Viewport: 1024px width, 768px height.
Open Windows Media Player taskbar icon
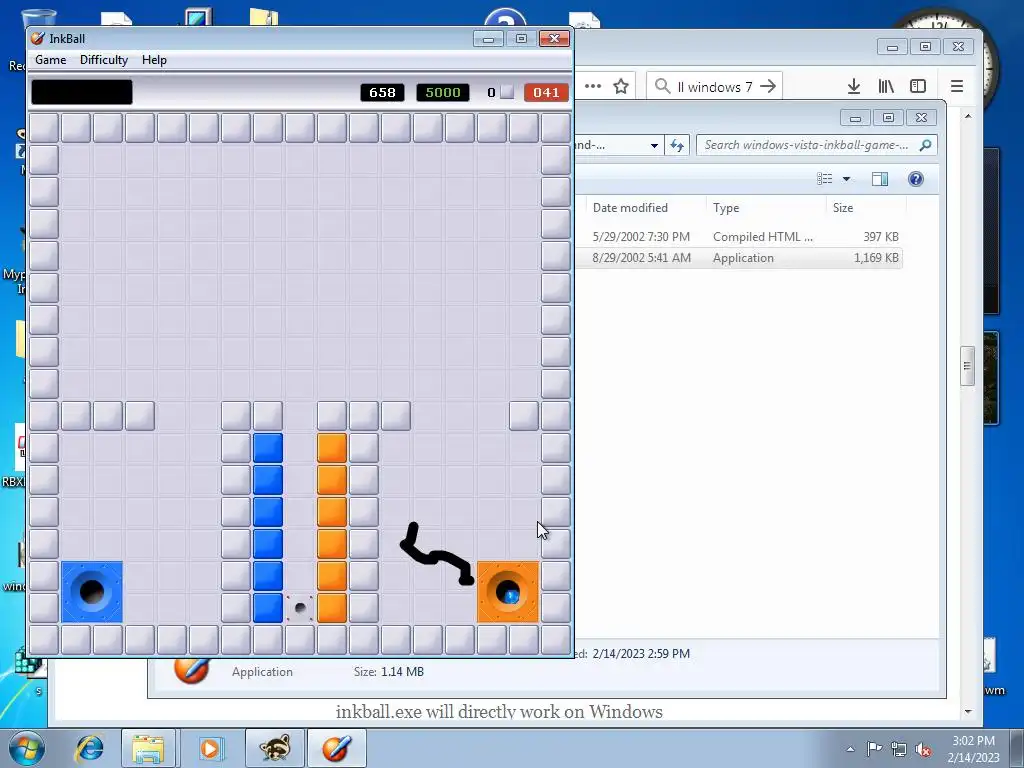[210, 748]
